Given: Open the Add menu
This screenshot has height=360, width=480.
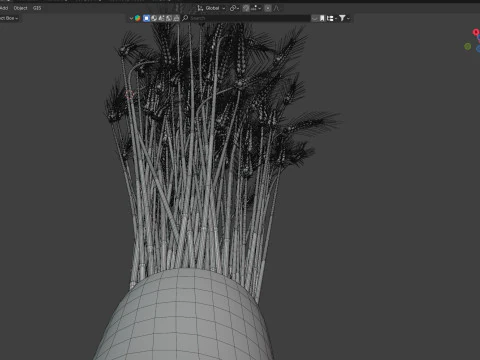Looking at the screenshot, I should (x=4, y=8).
